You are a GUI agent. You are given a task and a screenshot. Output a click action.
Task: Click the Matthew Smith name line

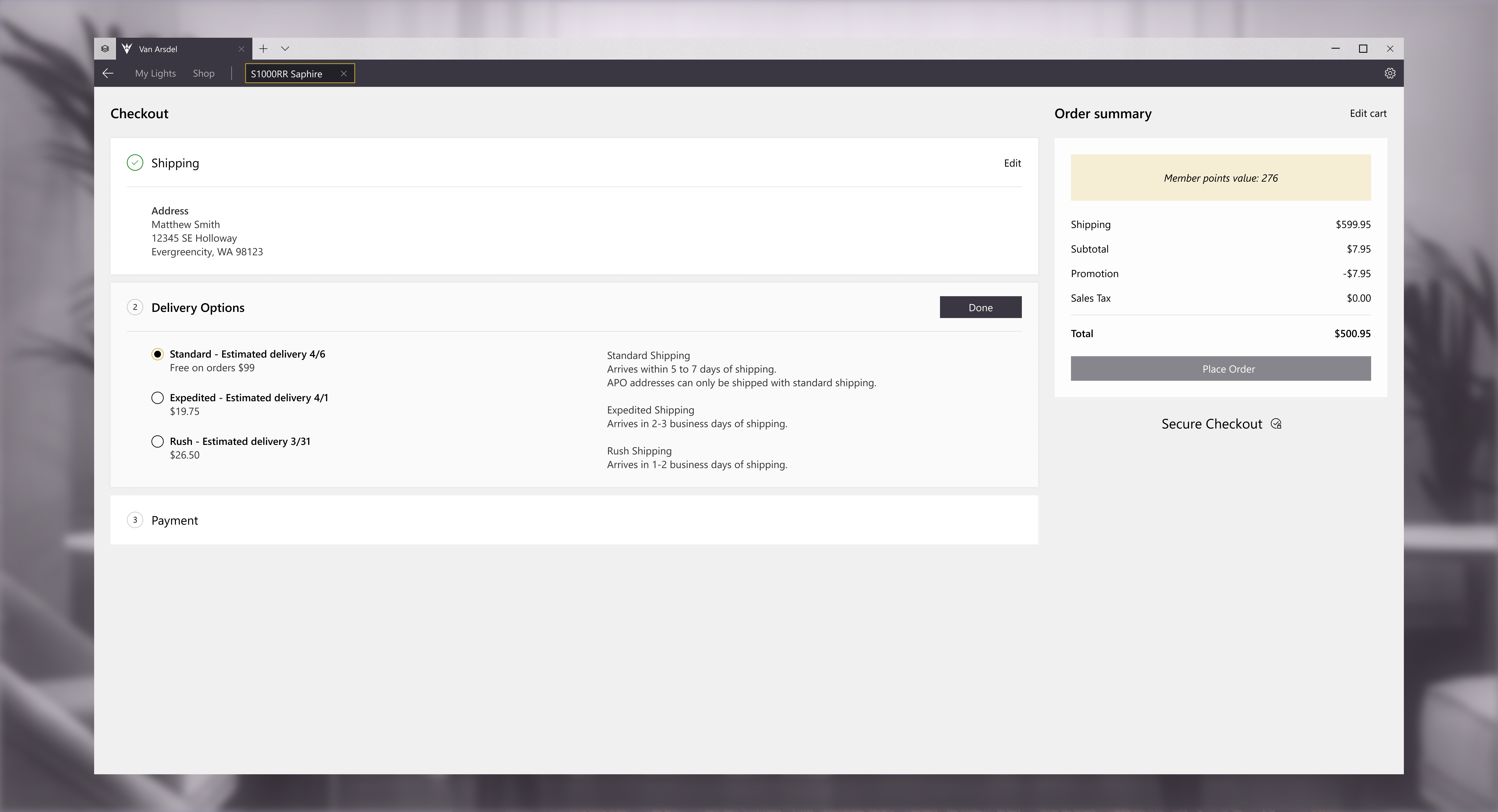point(186,224)
